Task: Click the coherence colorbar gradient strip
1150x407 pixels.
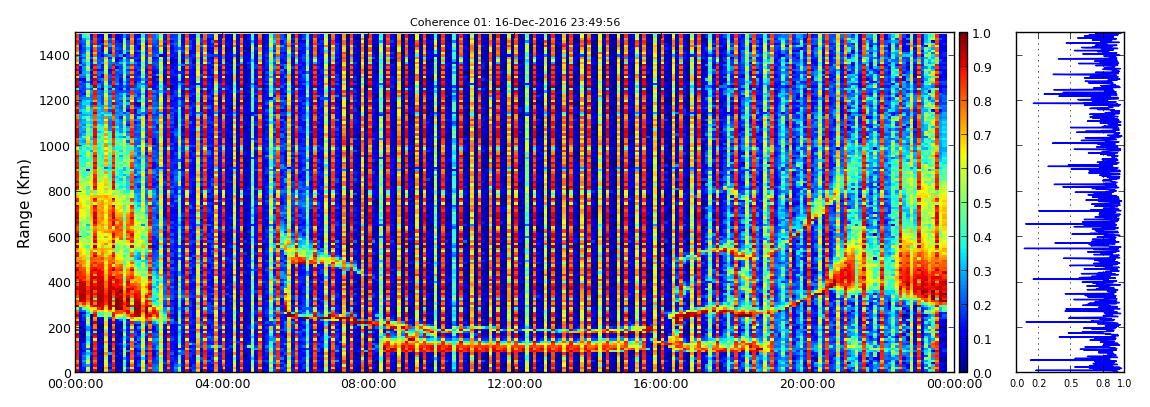Action: tap(964, 202)
